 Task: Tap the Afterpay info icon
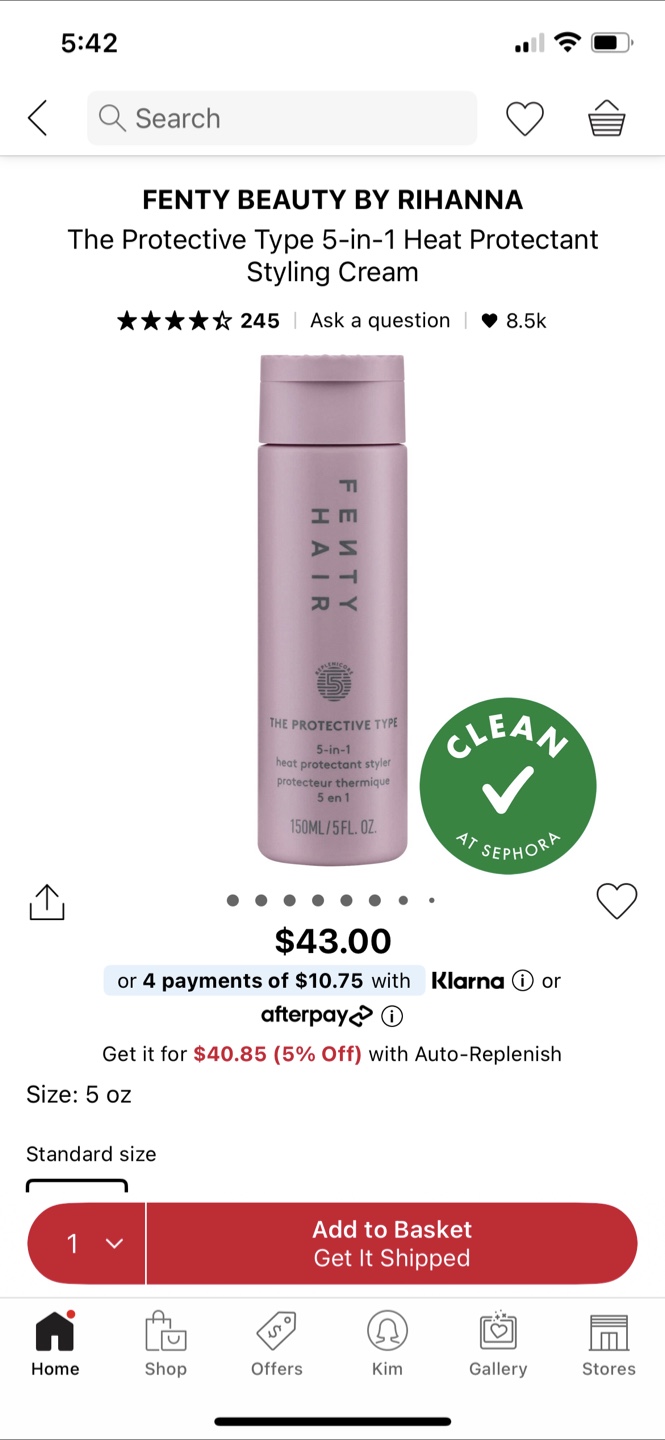[392, 1016]
